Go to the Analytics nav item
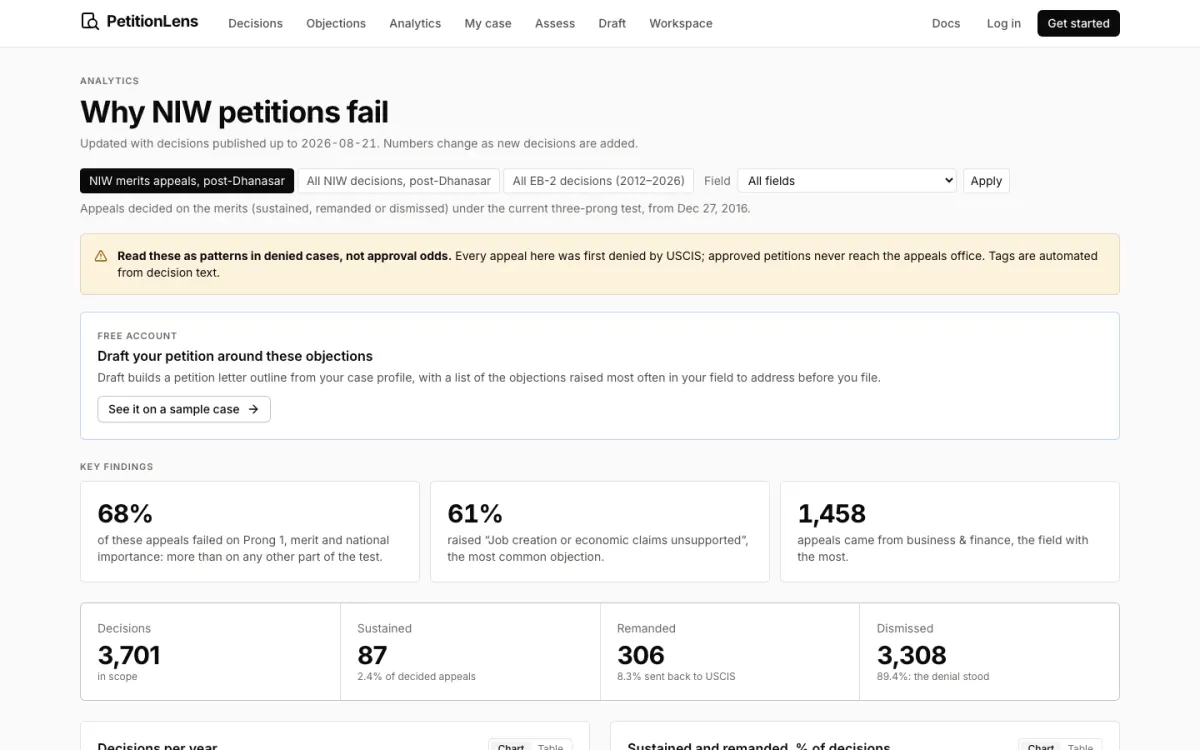 415,23
